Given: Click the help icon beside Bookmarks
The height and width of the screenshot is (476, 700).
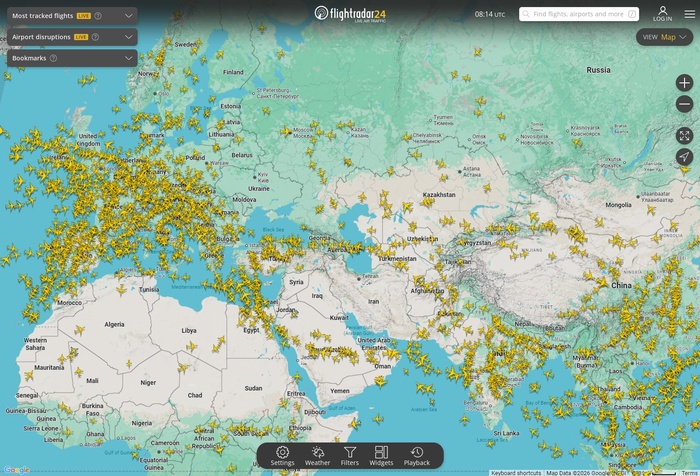Looking at the screenshot, I should [x=54, y=58].
